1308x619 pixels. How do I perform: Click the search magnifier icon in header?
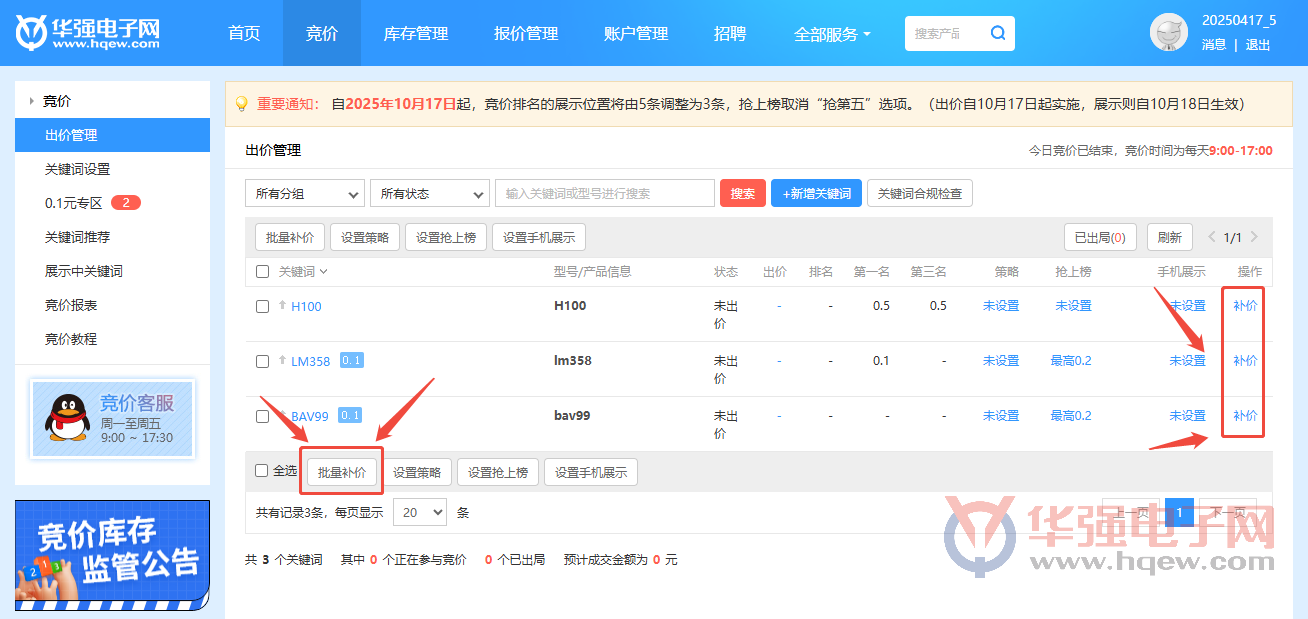[x=997, y=33]
